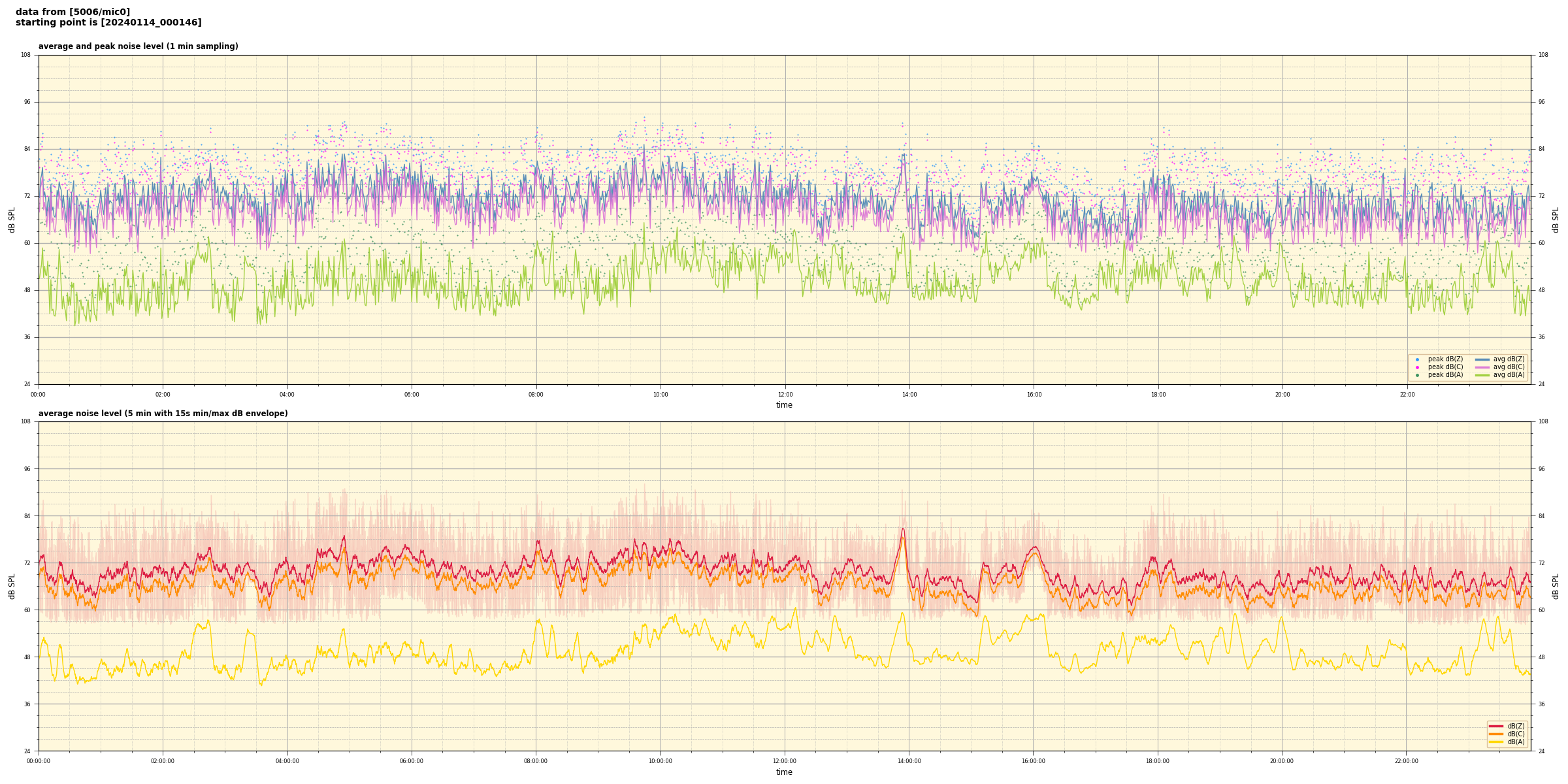Click the 06:00:00 tick on lower time axis
Viewport: 1568px width, 784px height.
412,761
